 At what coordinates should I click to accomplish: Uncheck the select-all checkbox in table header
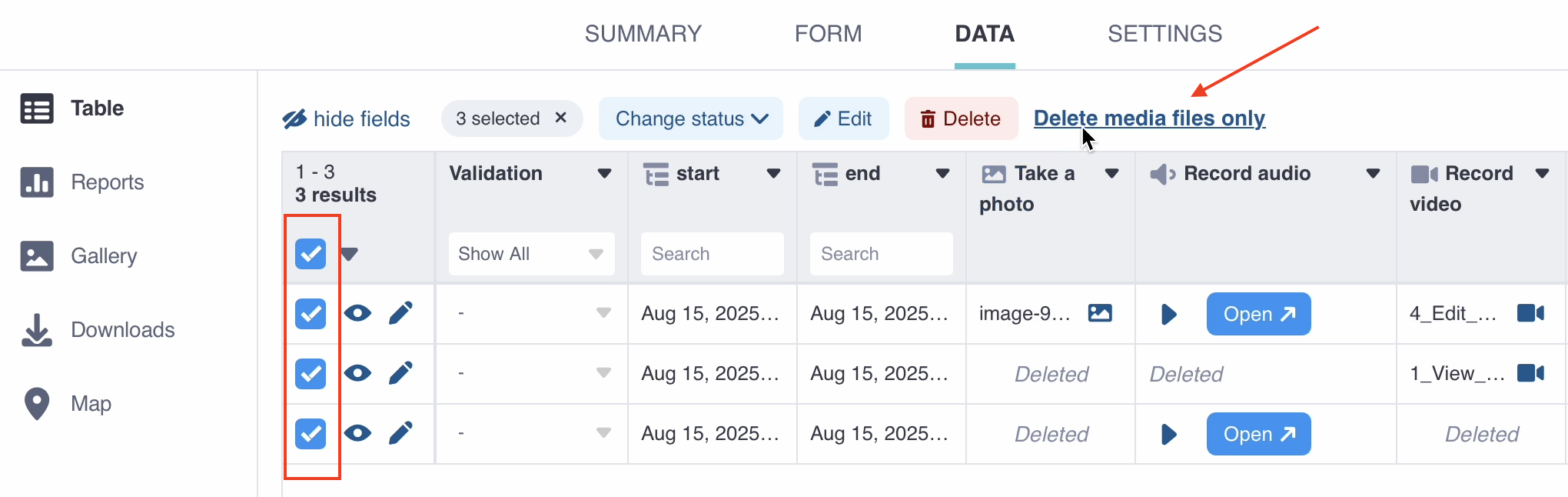[311, 254]
